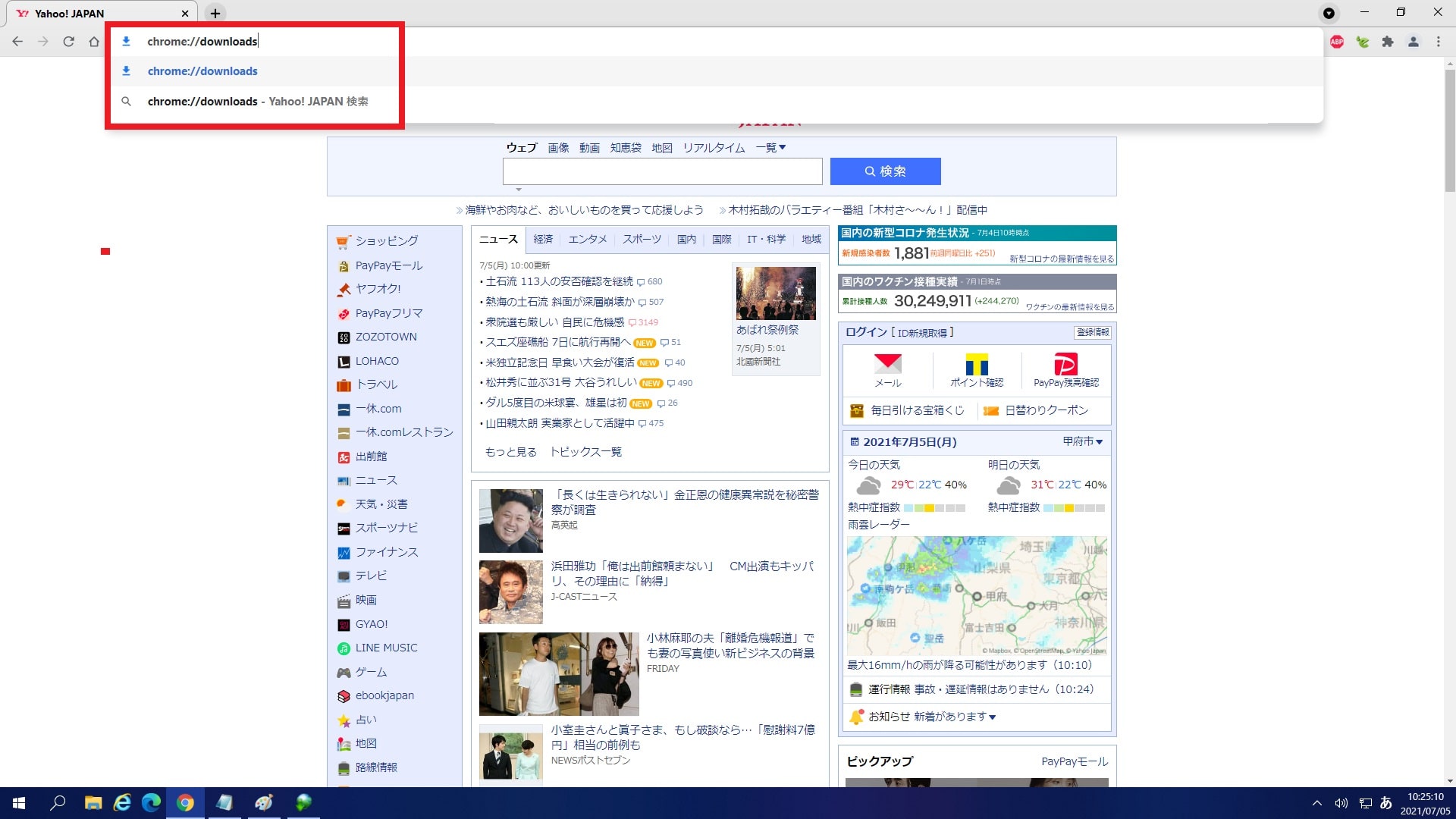Select the 知恵袋 search category
This screenshot has width=1456, height=819.
pos(626,148)
